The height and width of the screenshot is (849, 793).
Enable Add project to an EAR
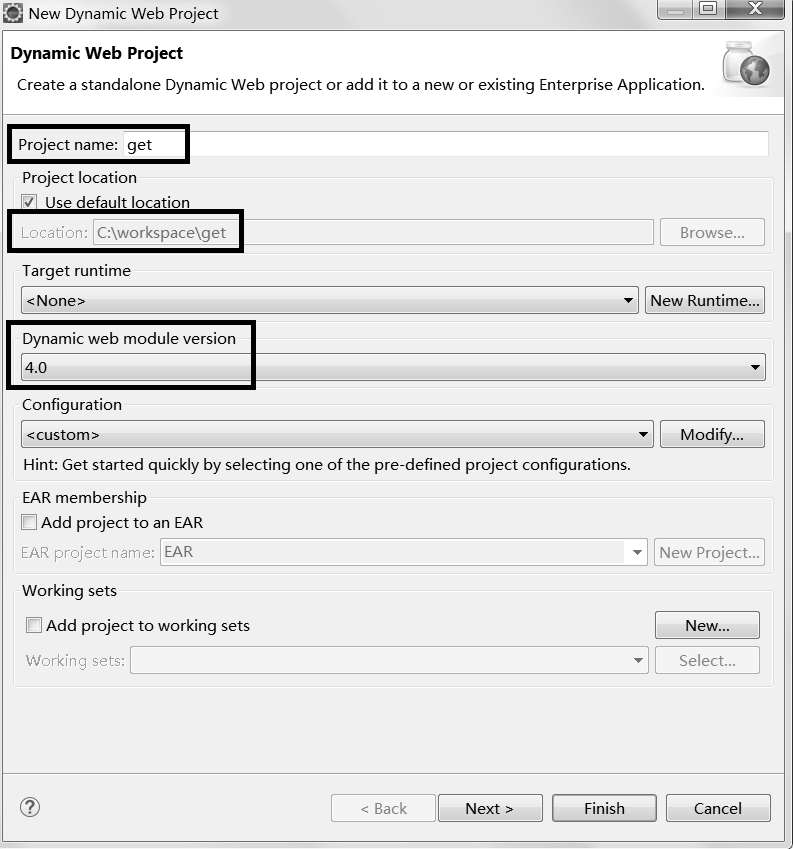point(29,522)
